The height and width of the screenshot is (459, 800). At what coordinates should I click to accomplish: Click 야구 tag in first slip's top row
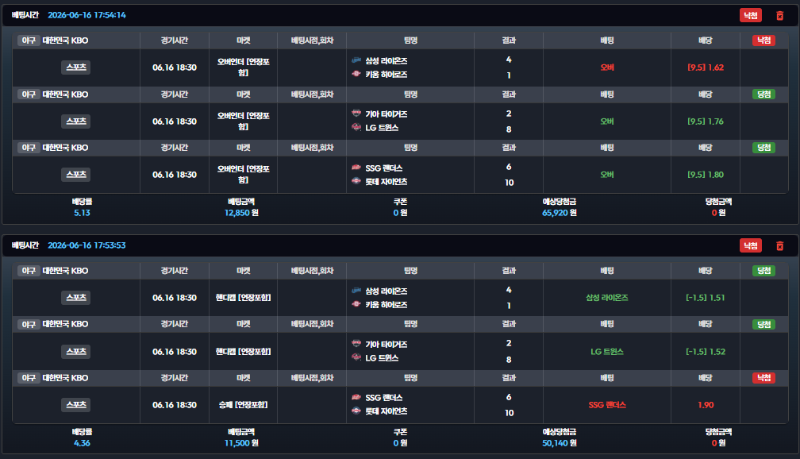(29, 40)
